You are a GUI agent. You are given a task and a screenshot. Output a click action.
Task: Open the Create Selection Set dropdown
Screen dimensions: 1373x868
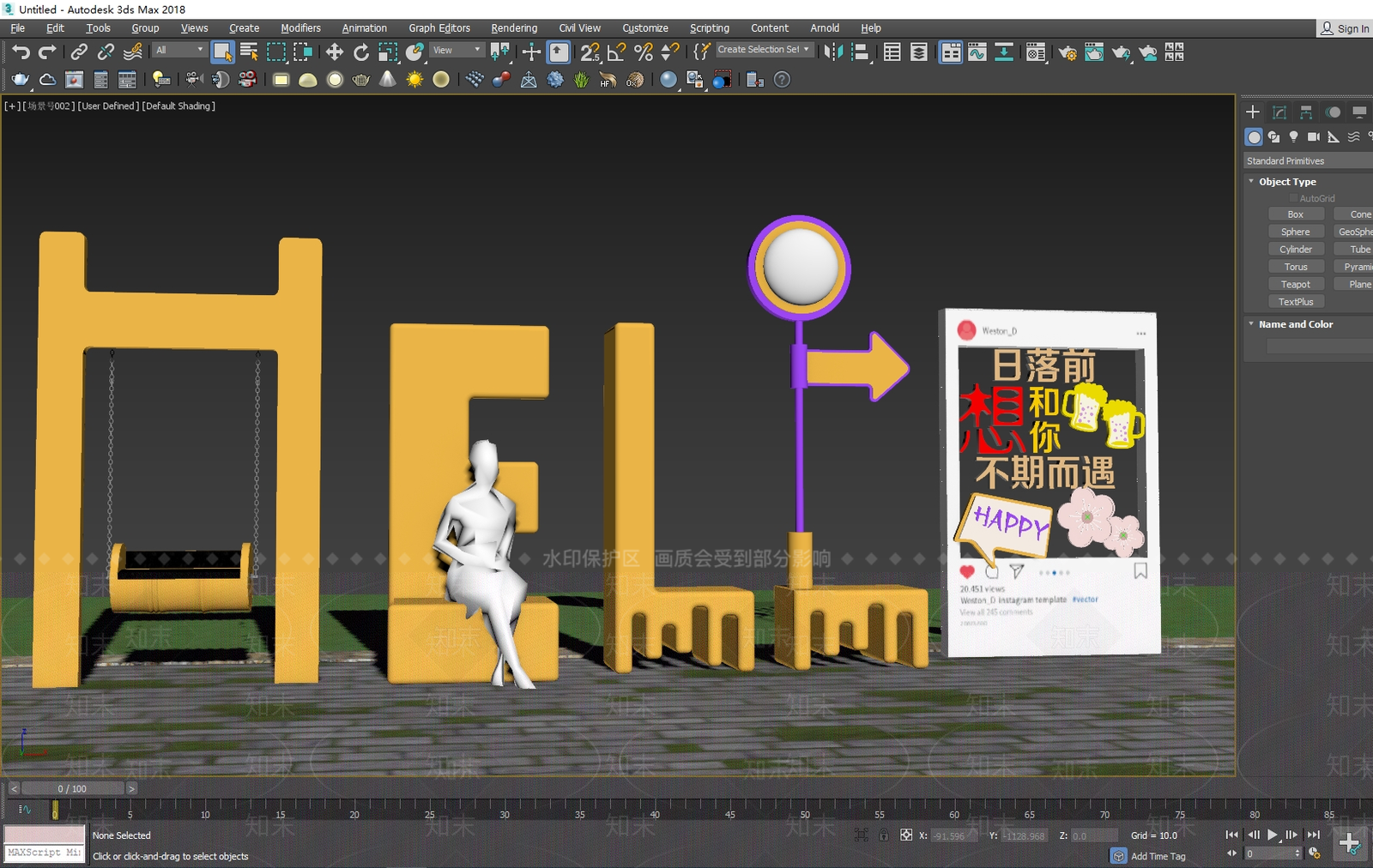click(763, 50)
